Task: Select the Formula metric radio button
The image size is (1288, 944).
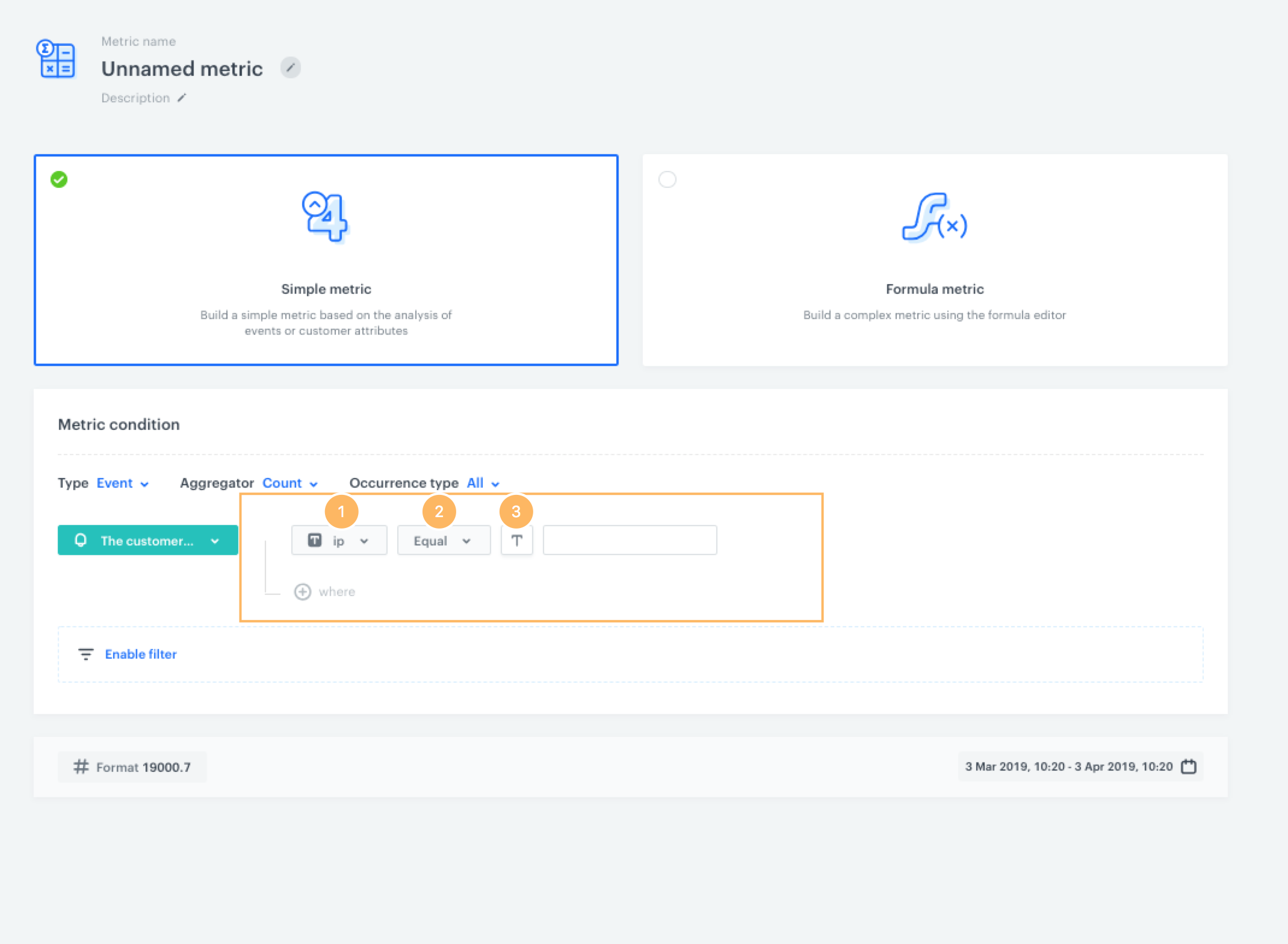Action: click(667, 179)
